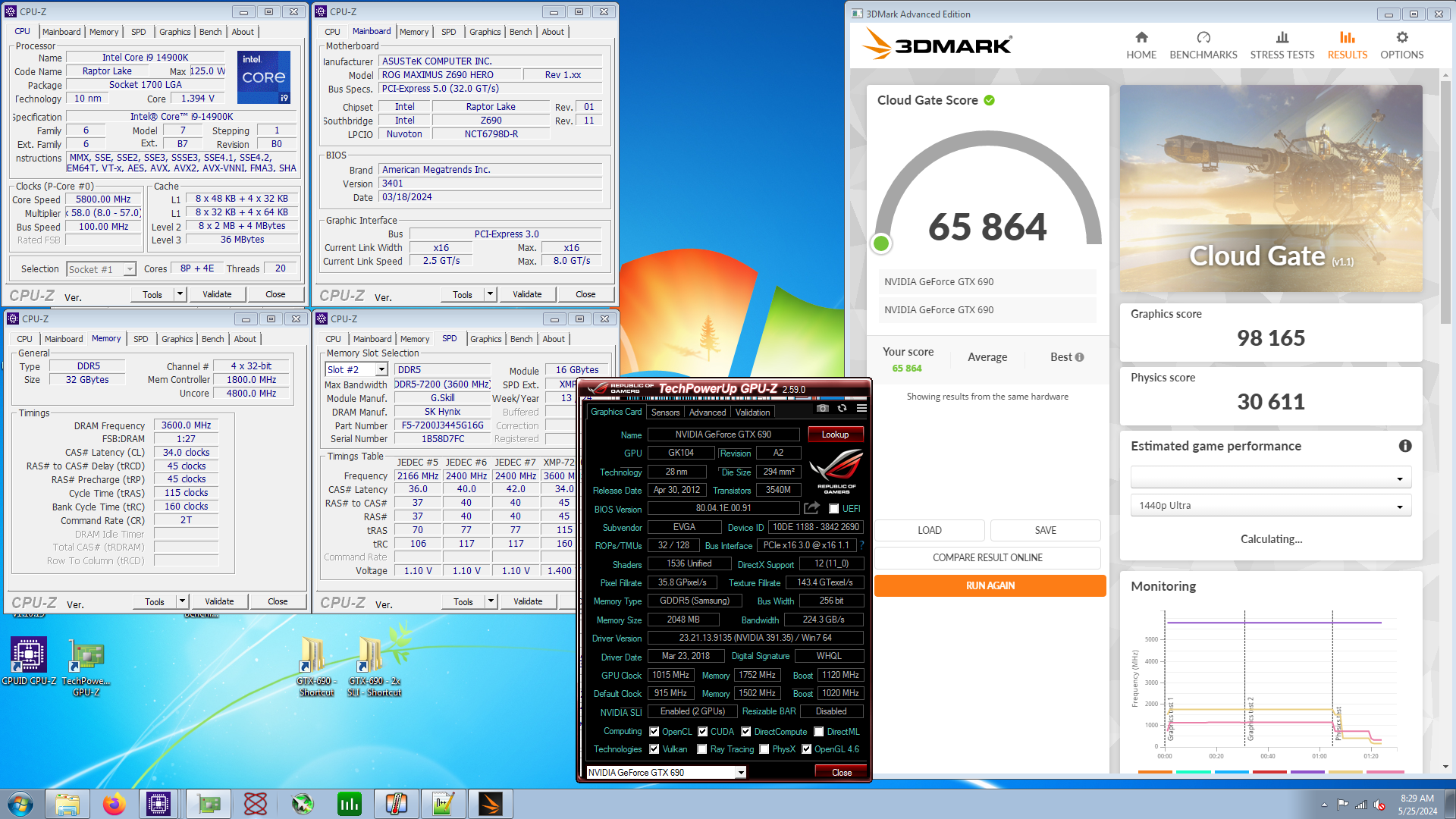1456x819 pixels.
Task: Click the estimated game performance info icon
Action: (x=1405, y=446)
